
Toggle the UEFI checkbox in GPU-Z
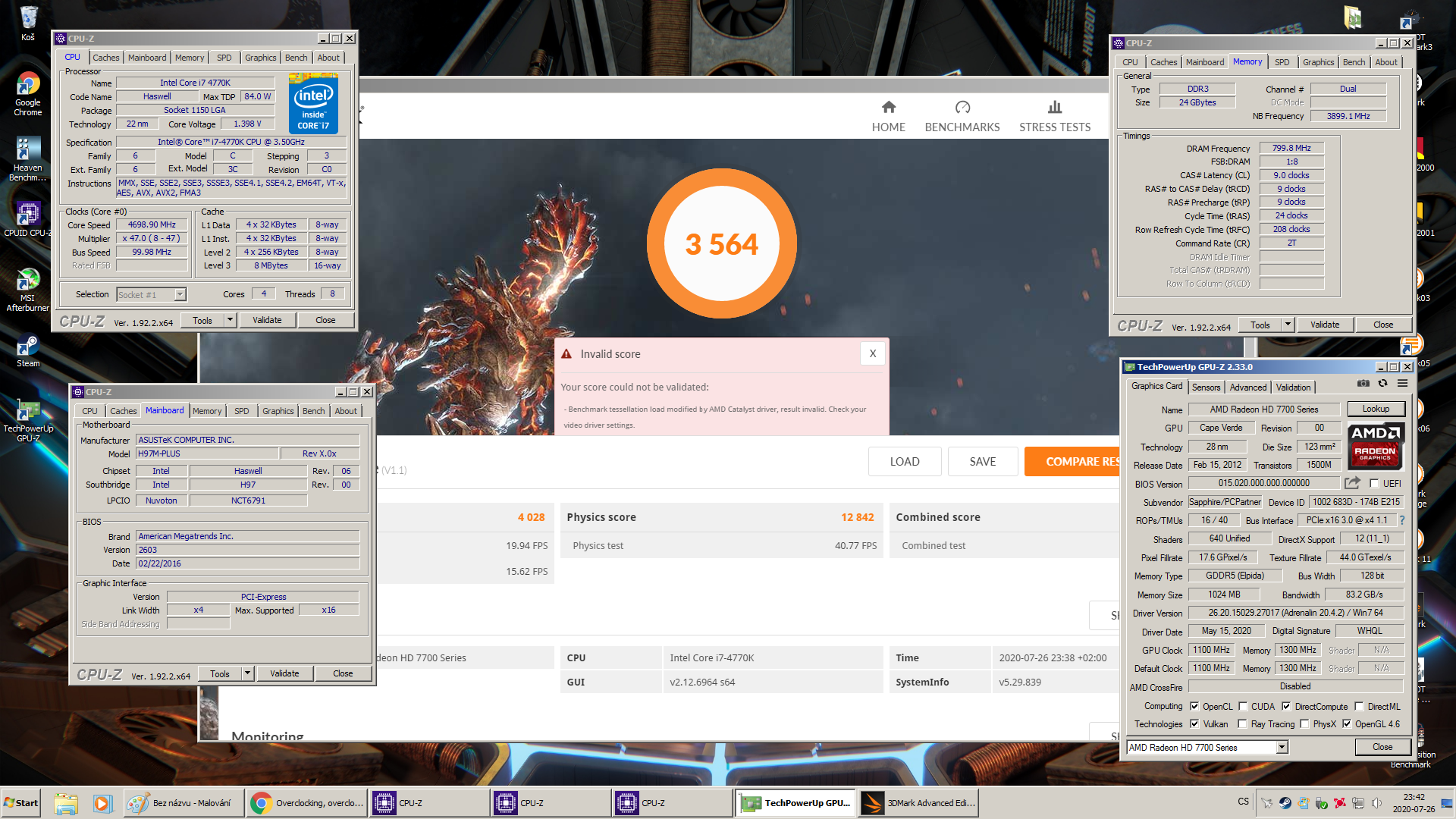(x=1374, y=483)
